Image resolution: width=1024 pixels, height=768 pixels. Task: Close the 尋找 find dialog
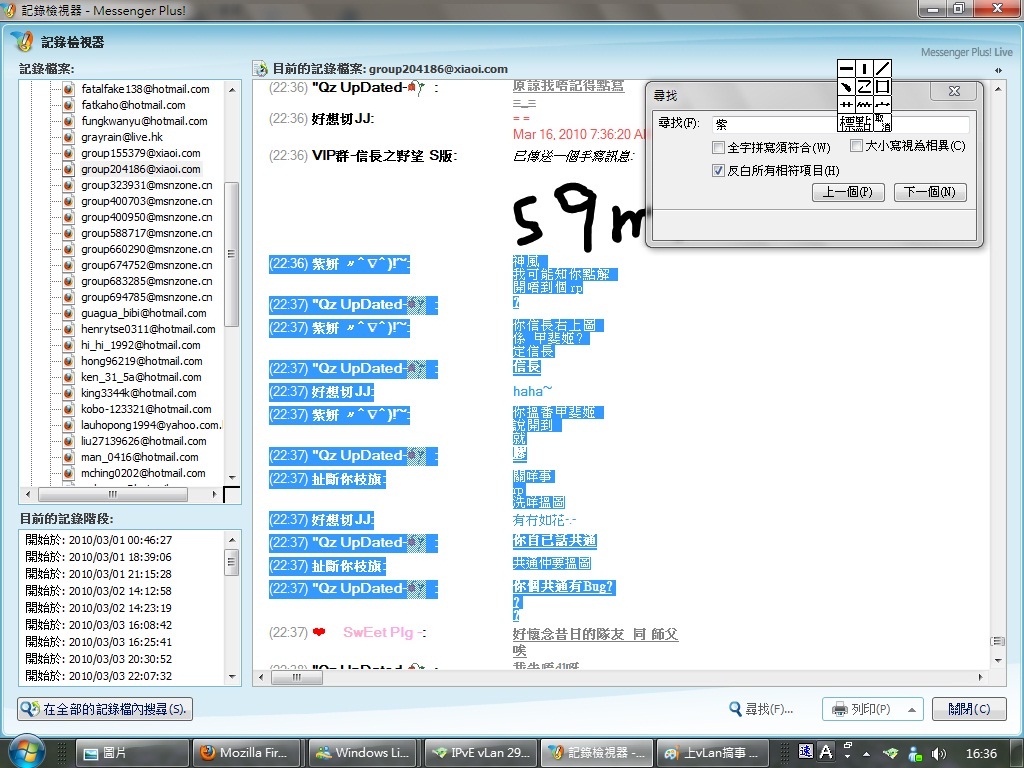(x=954, y=91)
